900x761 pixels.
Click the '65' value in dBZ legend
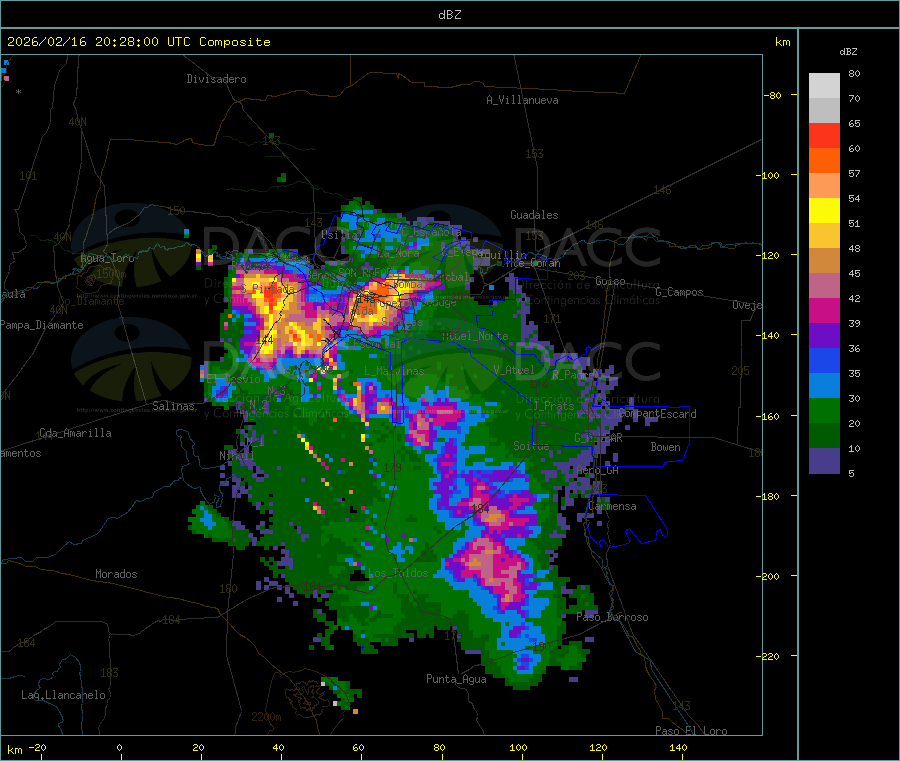point(854,123)
